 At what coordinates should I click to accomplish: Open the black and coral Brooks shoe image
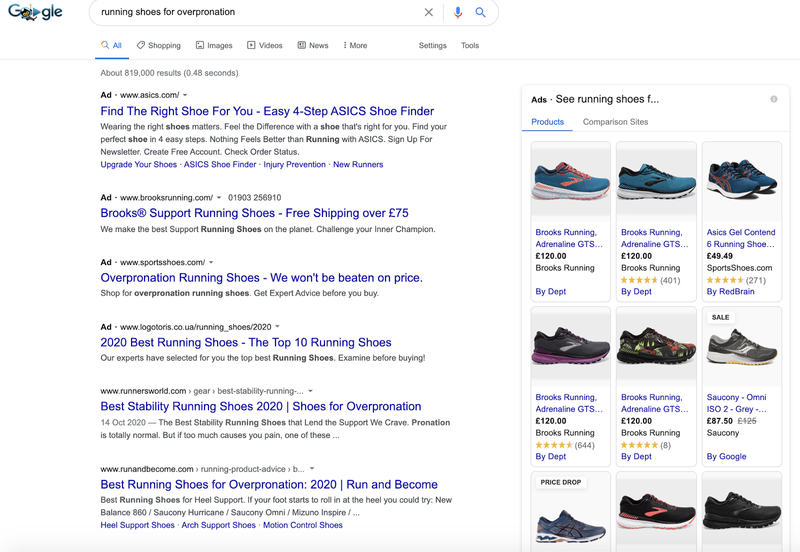[656, 512]
